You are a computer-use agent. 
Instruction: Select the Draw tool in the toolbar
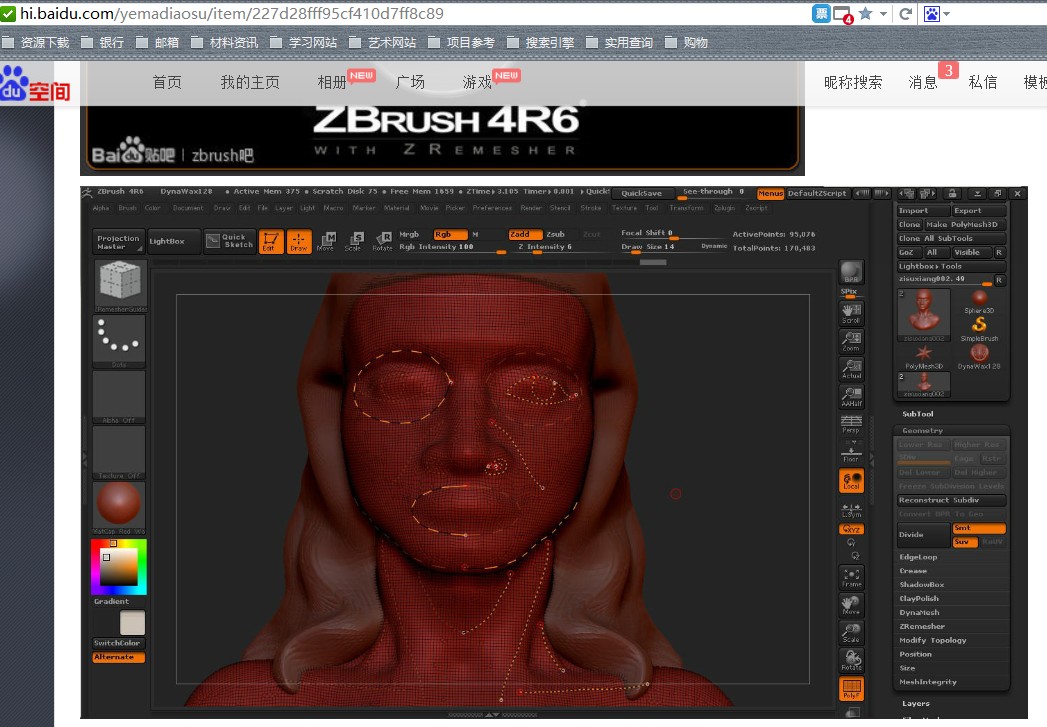[297, 241]
